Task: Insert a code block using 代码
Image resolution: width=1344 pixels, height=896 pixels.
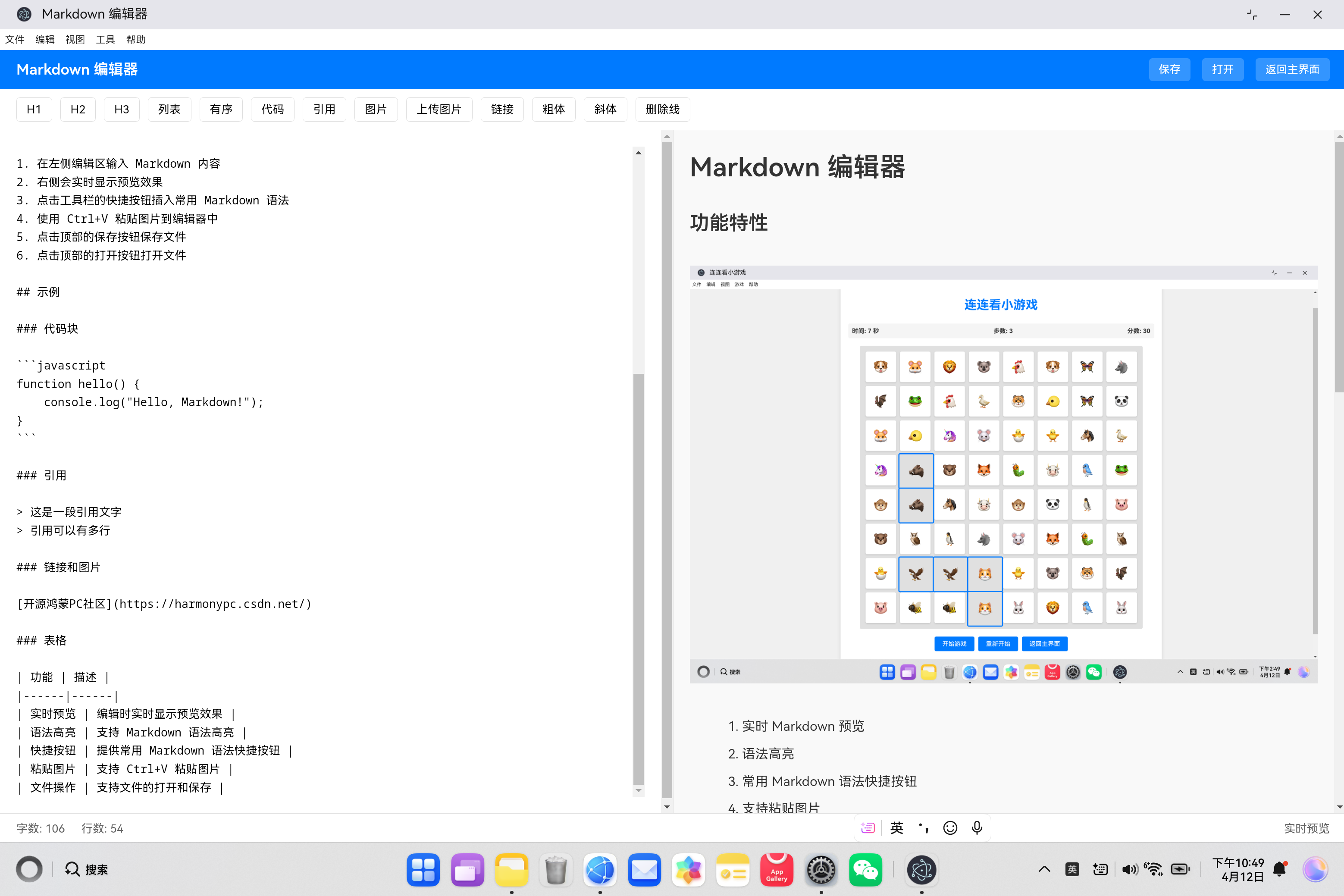Action: point(273,109)
